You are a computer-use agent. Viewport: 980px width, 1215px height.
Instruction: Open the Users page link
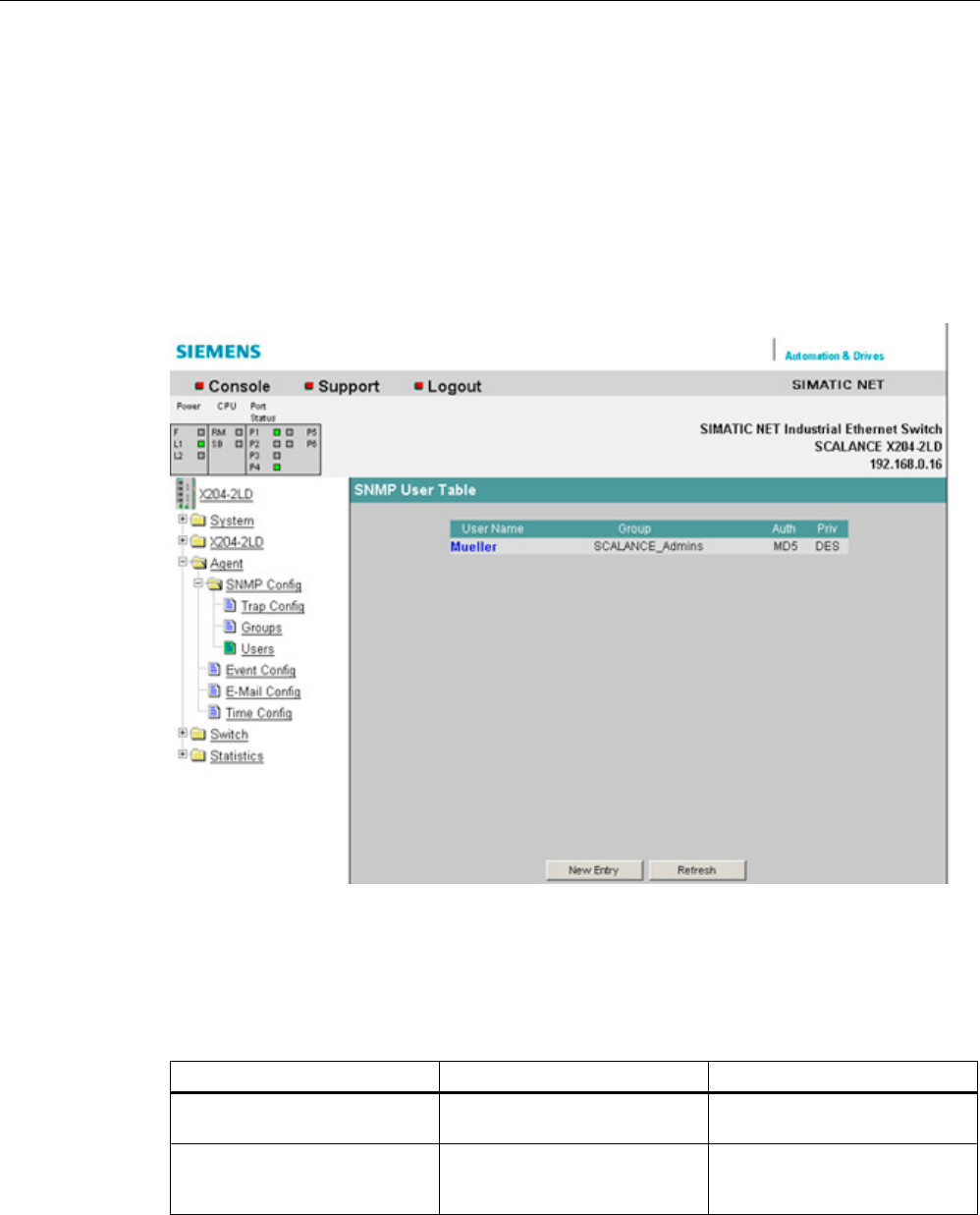pyautogui.click(x=257, y=649)
